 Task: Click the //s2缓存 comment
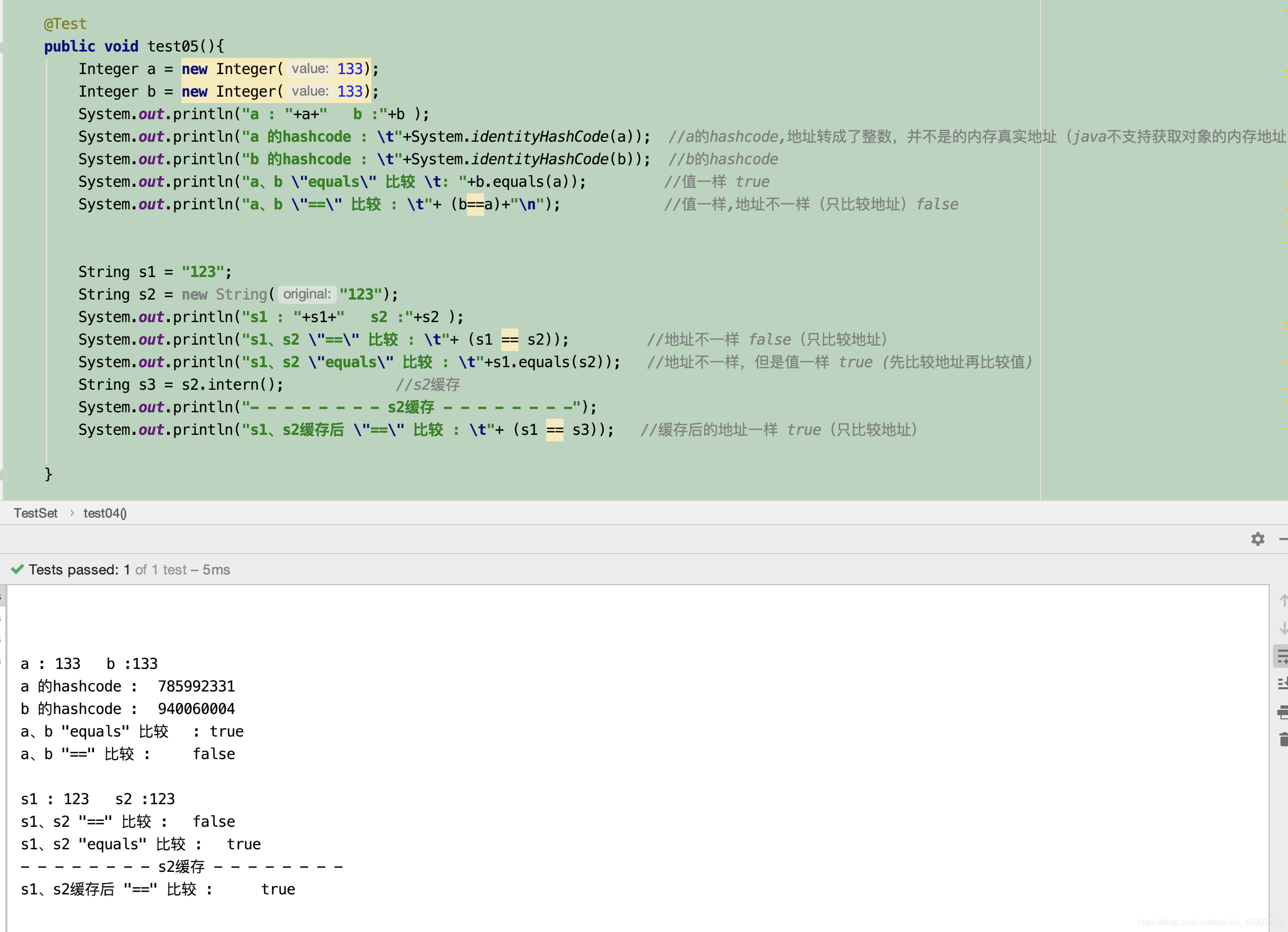pyautogui.click(x=428, y=385)
